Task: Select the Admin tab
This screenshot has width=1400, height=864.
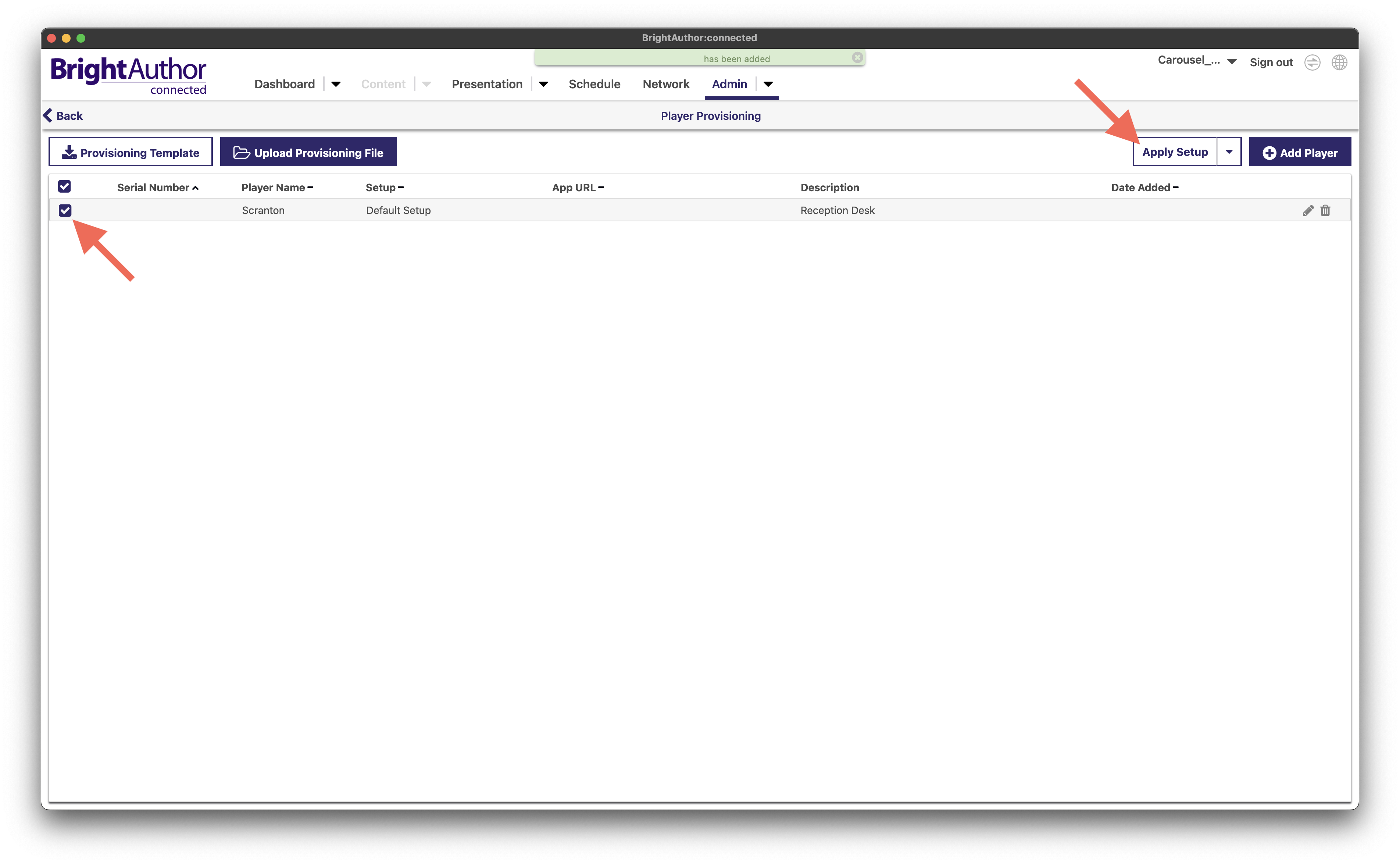Action: click(x=729, y=85)
